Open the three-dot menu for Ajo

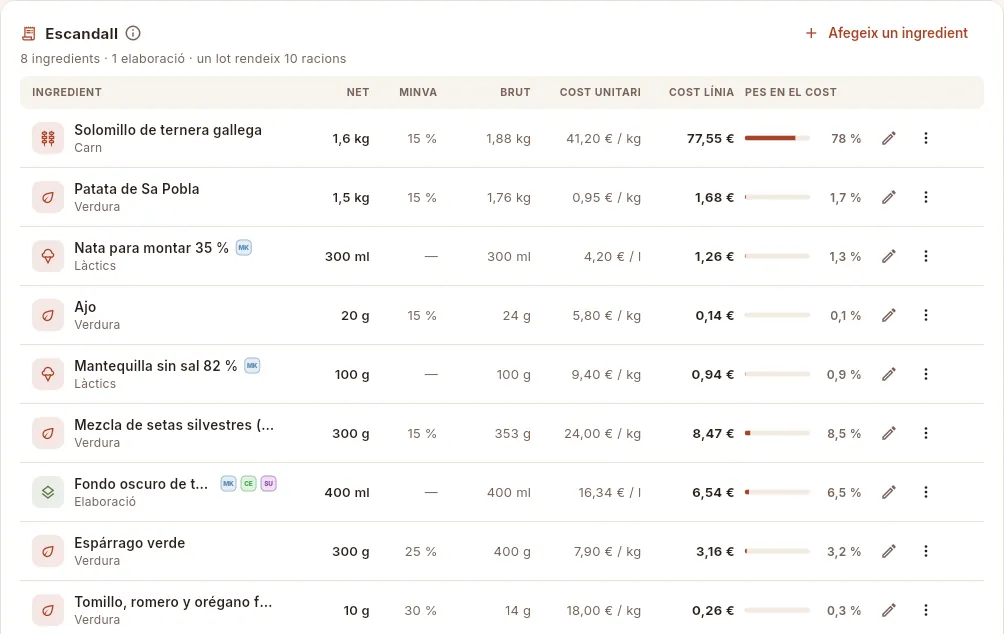coord(926,315)
